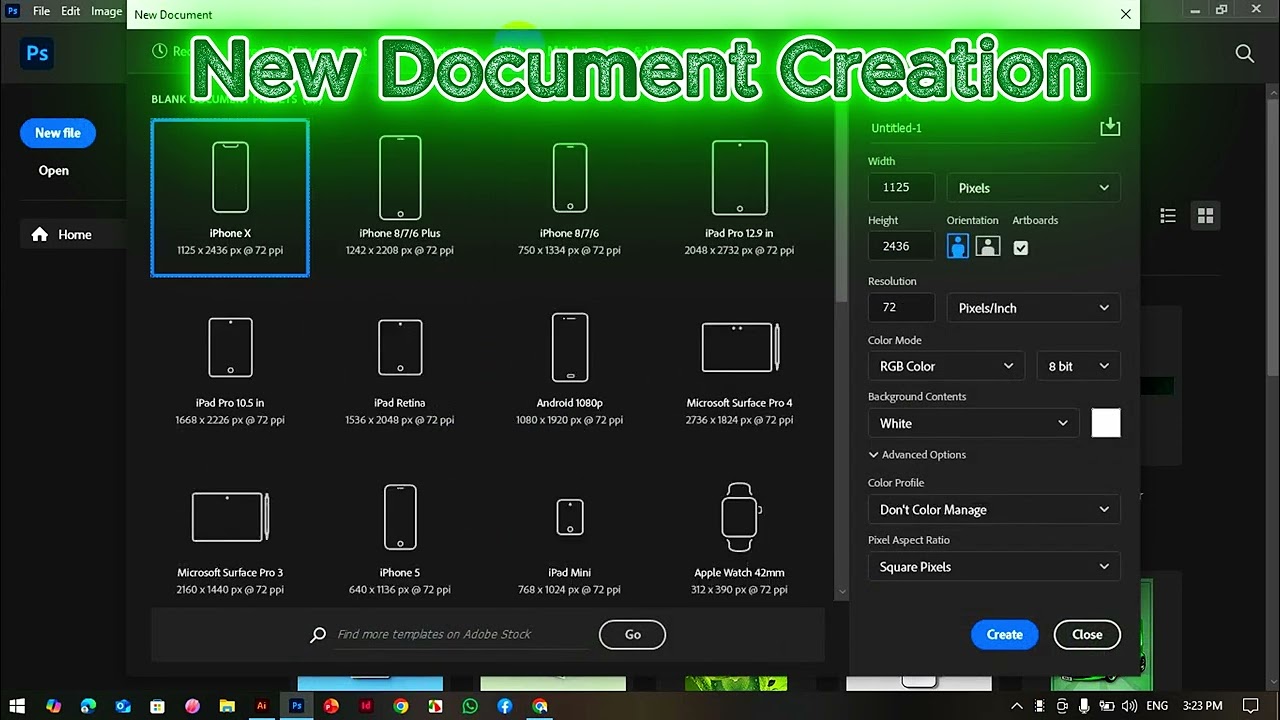
Task: Click the Untitled-1 document name field
Action: click(980, 128)
